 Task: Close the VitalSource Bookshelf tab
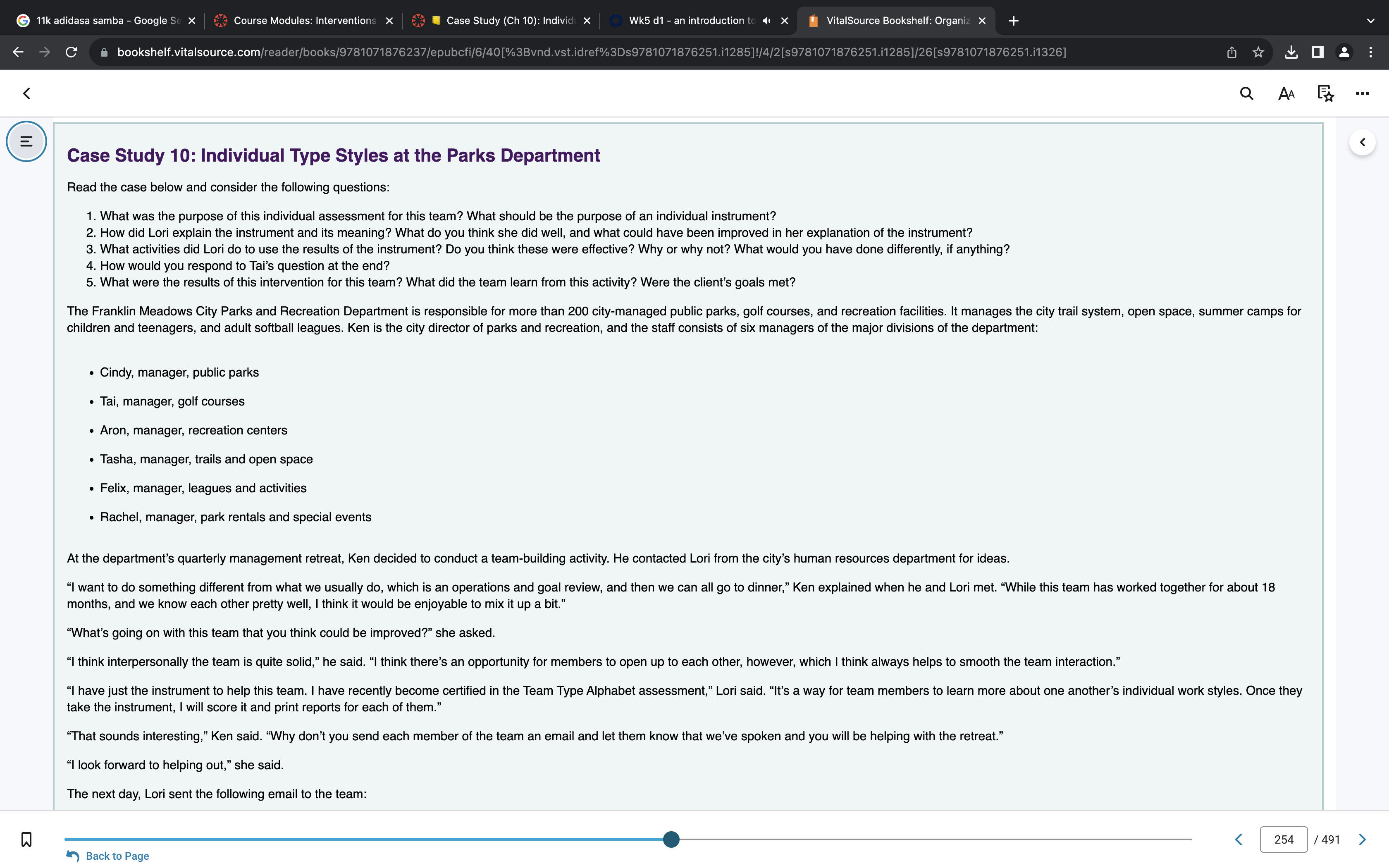[982, 21]
